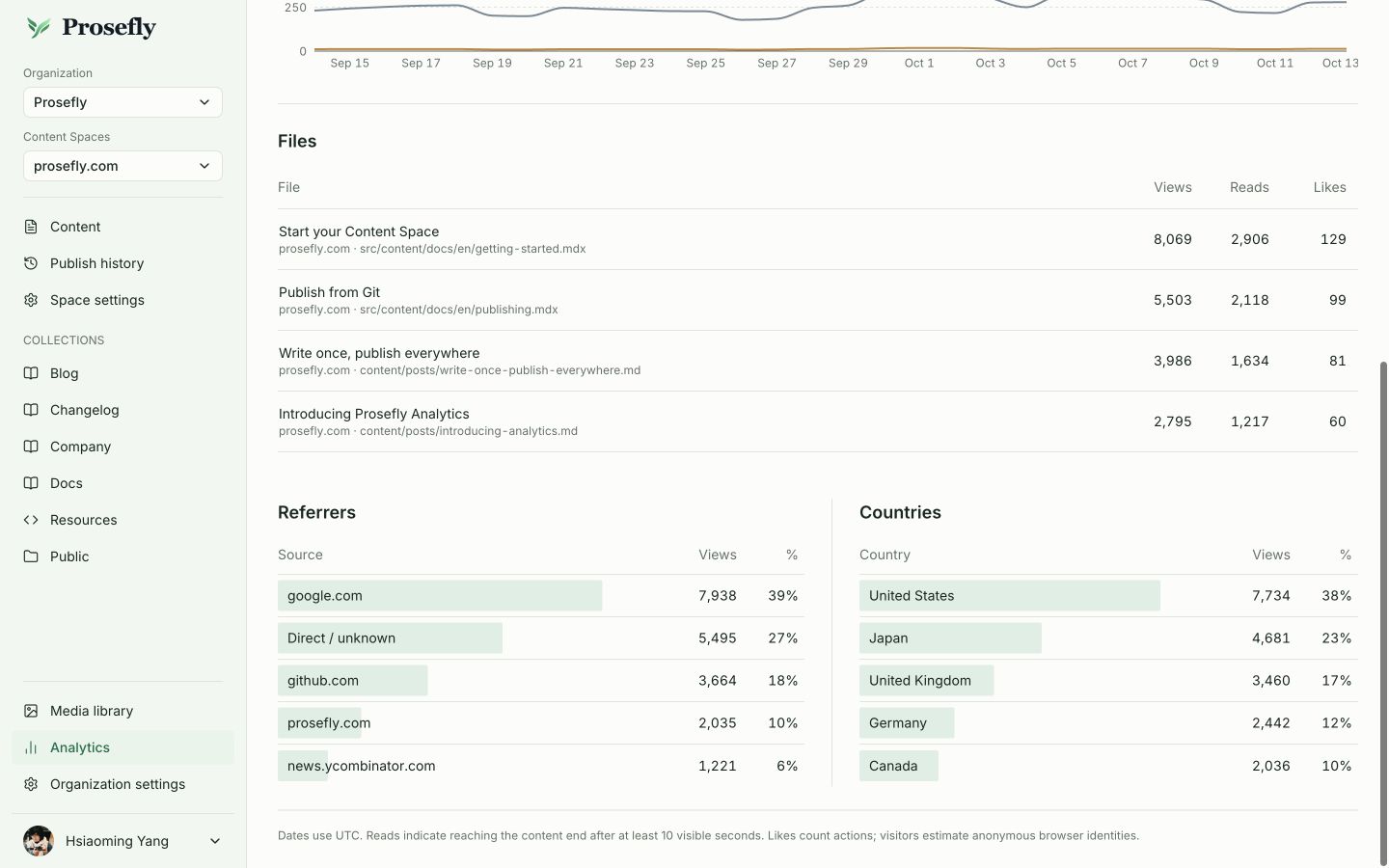Click the Public folder icon
The width and height of the screenshot is (1389, 868).
coord(31,556)
